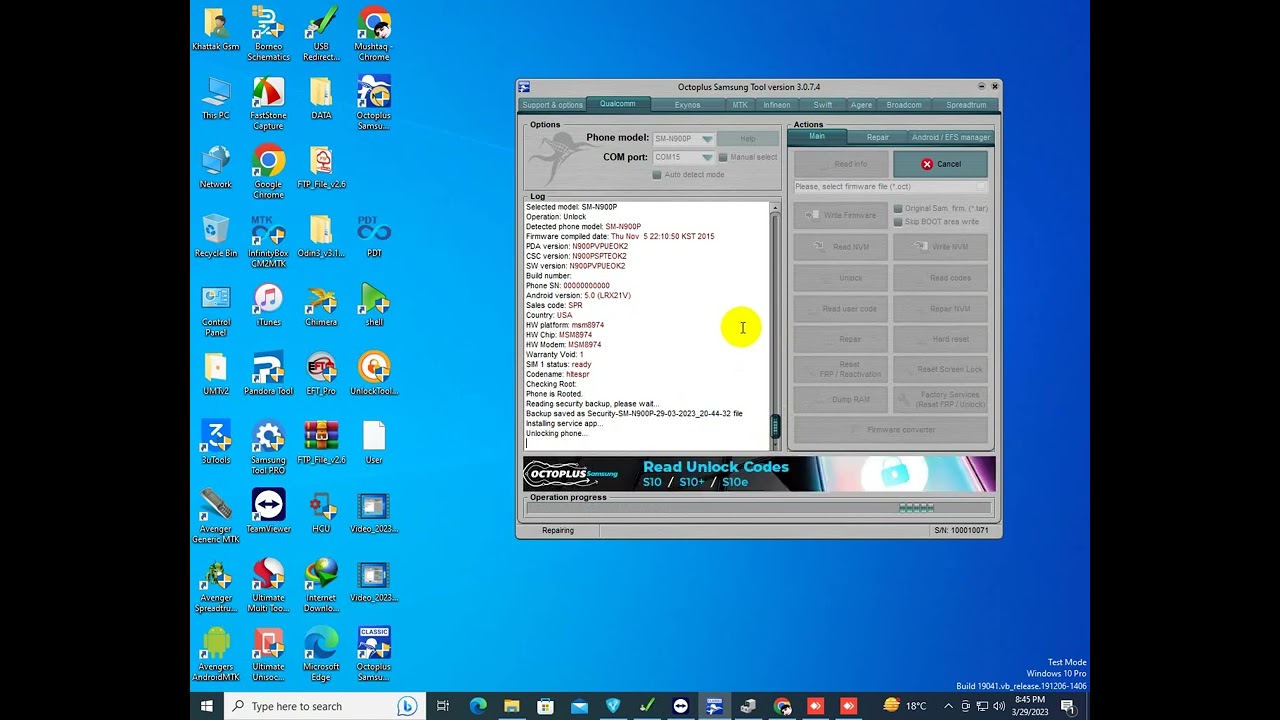
Task: Open the Repair actions tab
Action: pyautogui.click(x=878, y=137)
